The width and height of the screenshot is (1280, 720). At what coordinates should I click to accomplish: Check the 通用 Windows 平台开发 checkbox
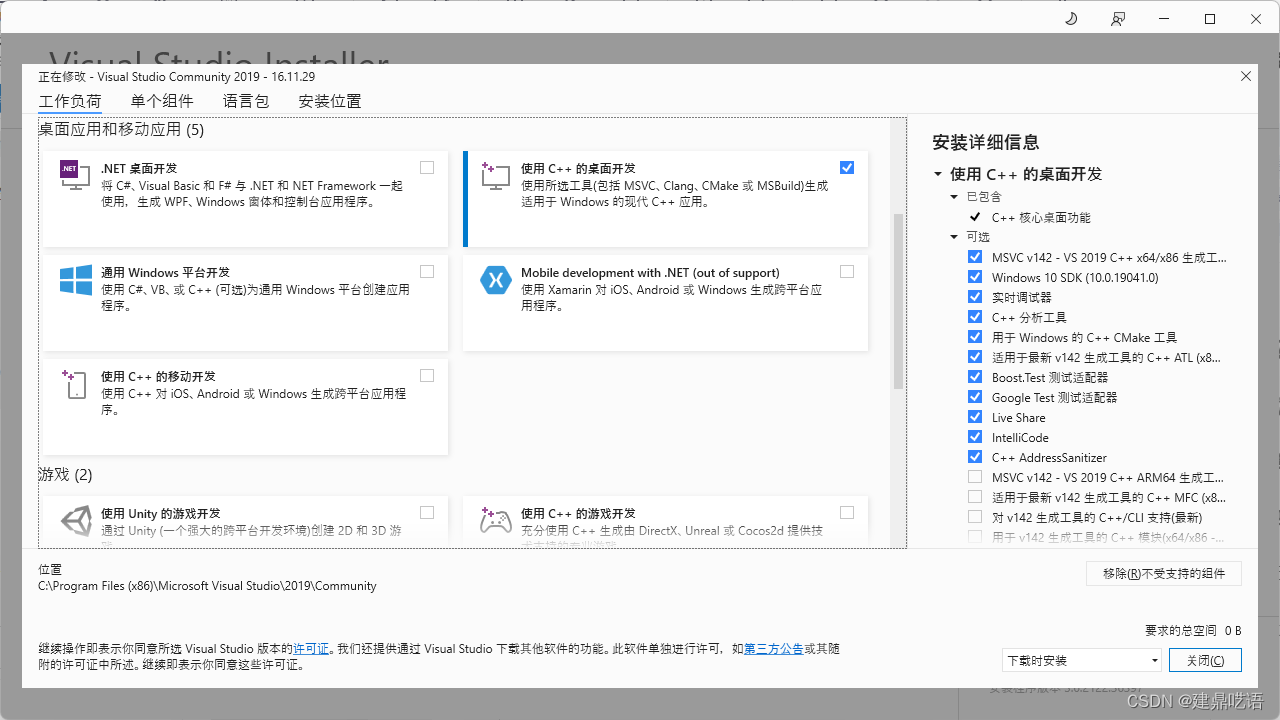[x=427, y=272]
